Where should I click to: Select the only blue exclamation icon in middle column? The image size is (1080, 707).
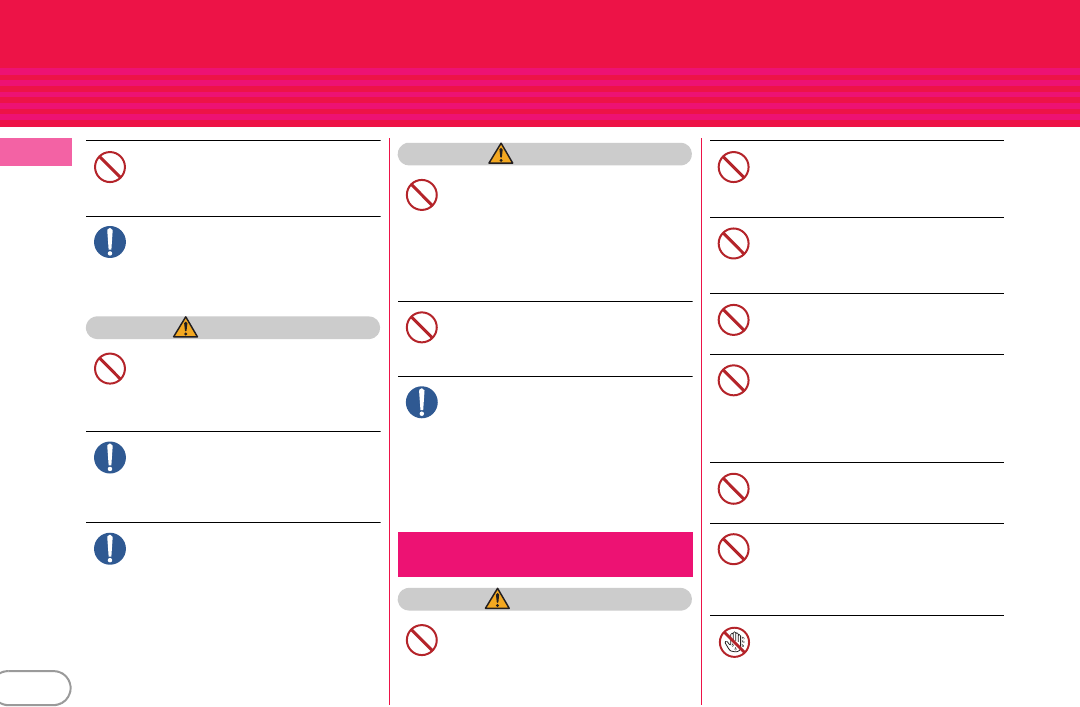(422, 402)
